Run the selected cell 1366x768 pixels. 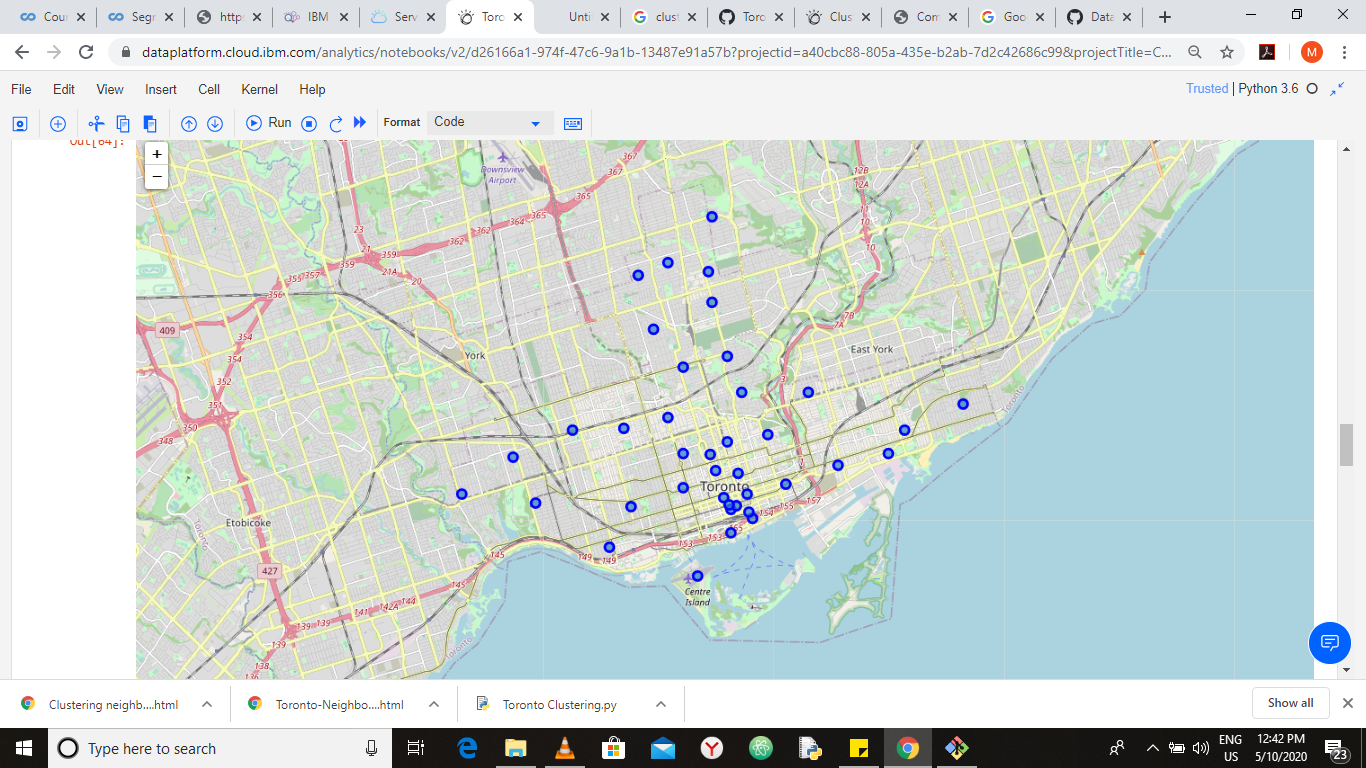click(268, 122)
